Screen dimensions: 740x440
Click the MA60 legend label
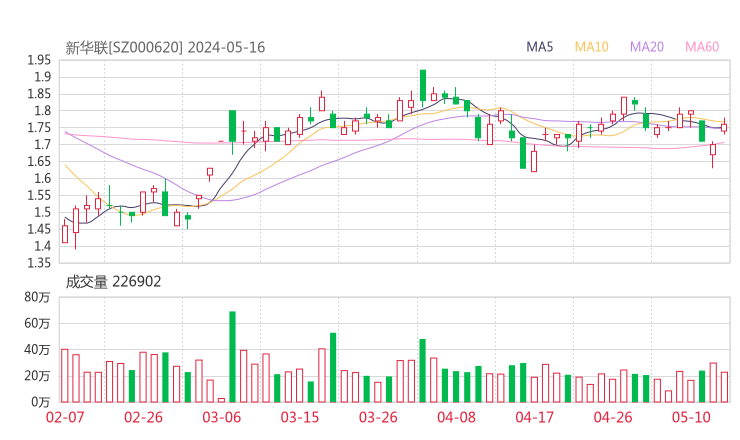(702, 47)
